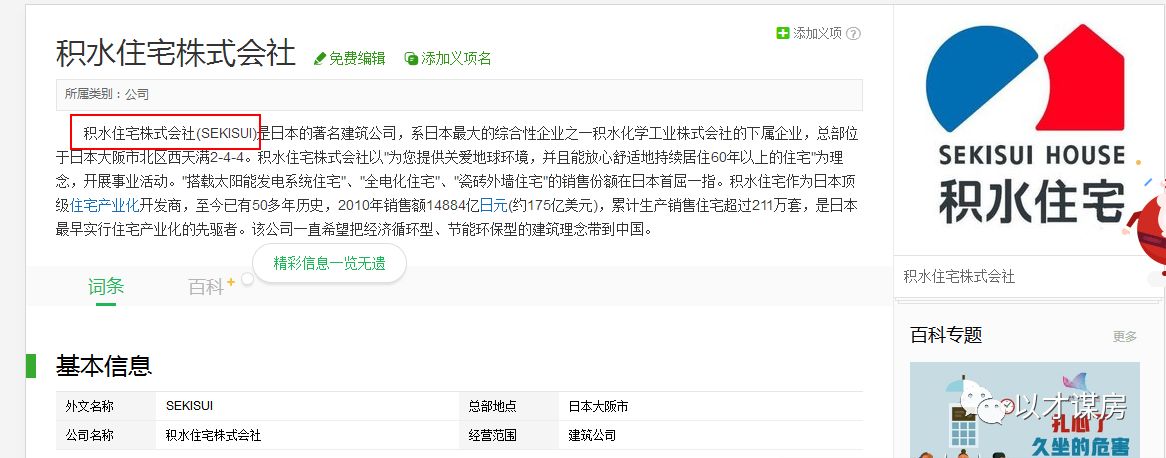Click the 更多 link in 百科专题
The image size is (1166, 458).
pyautogui.click(x=1125, y=336)
